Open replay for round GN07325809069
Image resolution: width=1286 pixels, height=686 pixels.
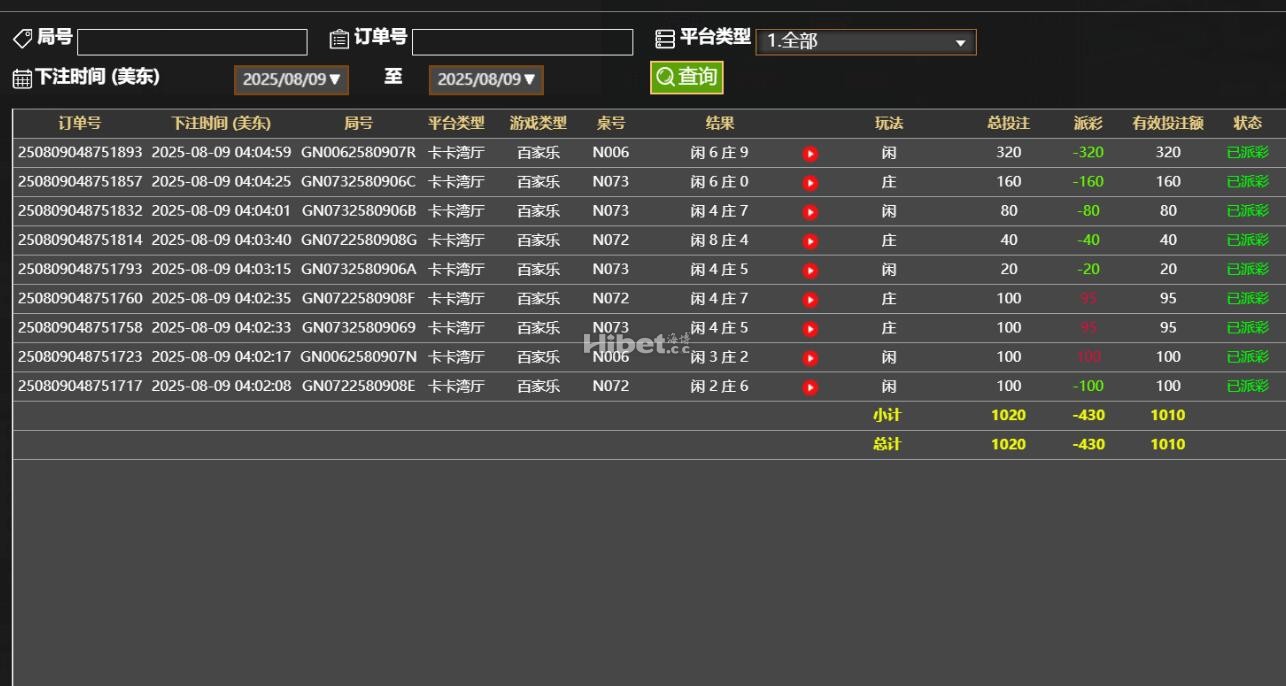(x=810, y=329)
